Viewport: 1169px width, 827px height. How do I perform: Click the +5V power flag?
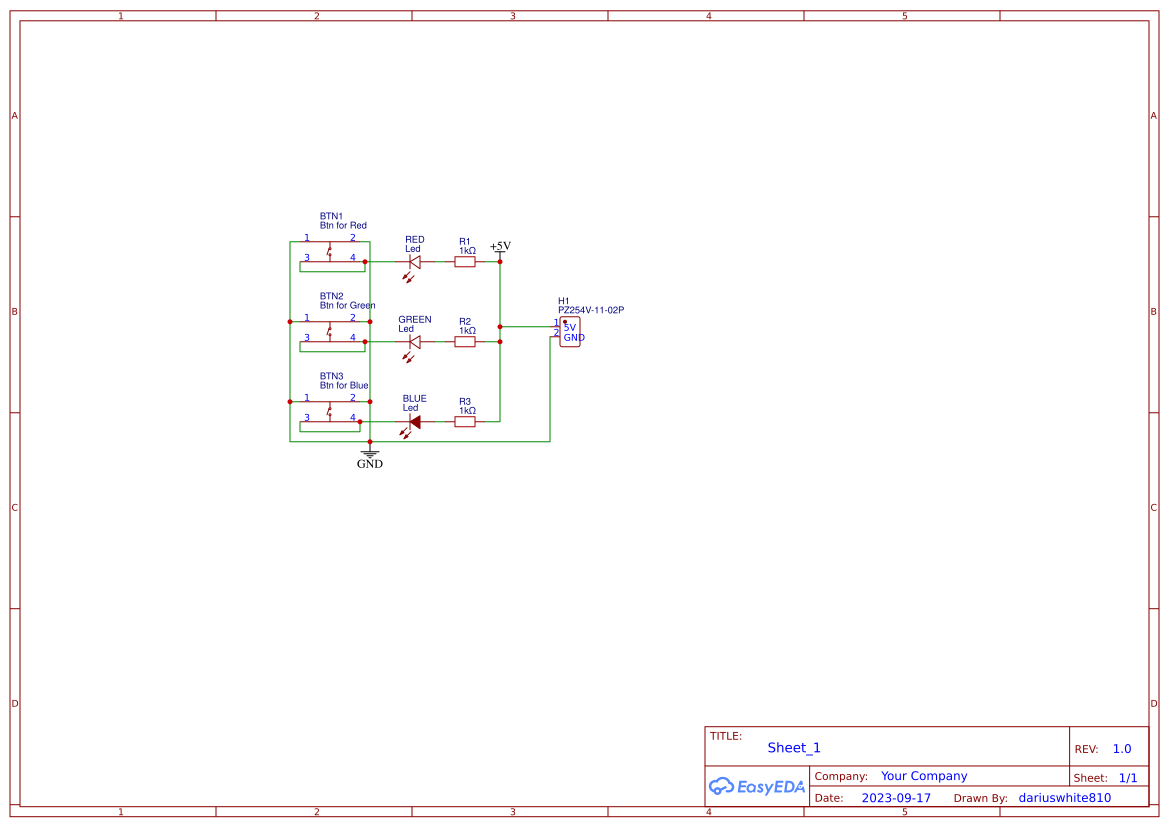point(498,246)
